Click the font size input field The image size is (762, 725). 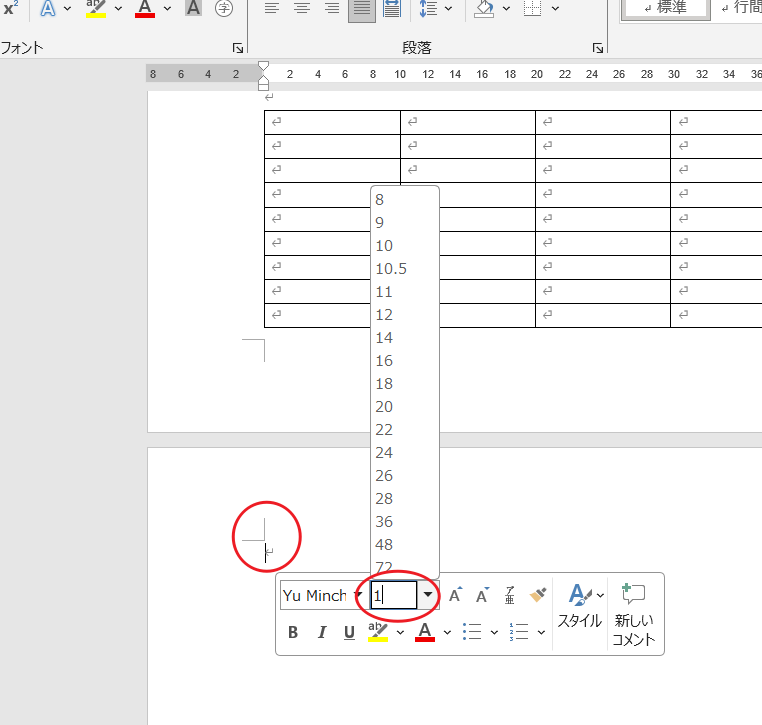(x=393, y=595)
